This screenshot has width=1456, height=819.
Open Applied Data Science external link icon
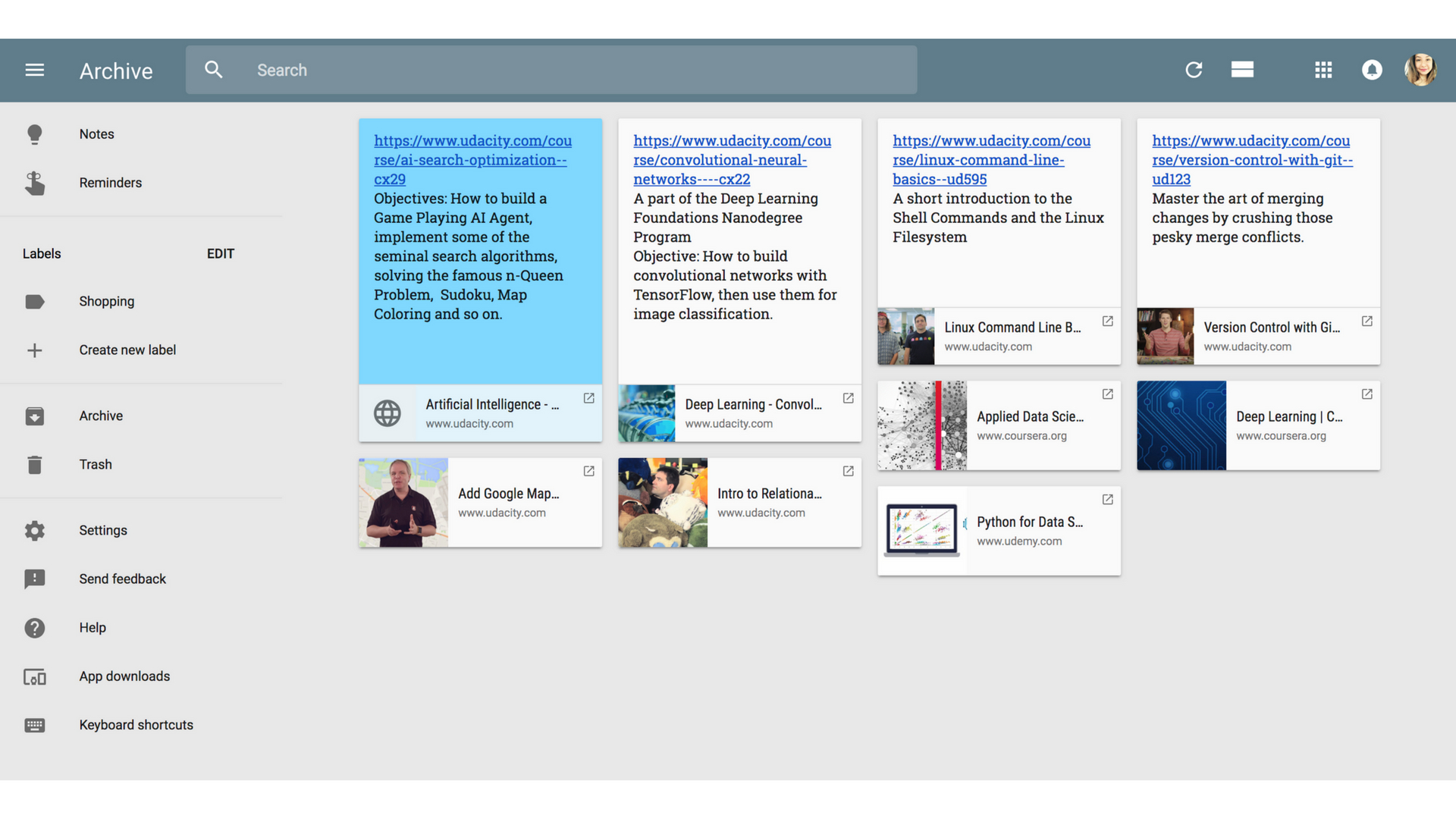click(1107, 394)
